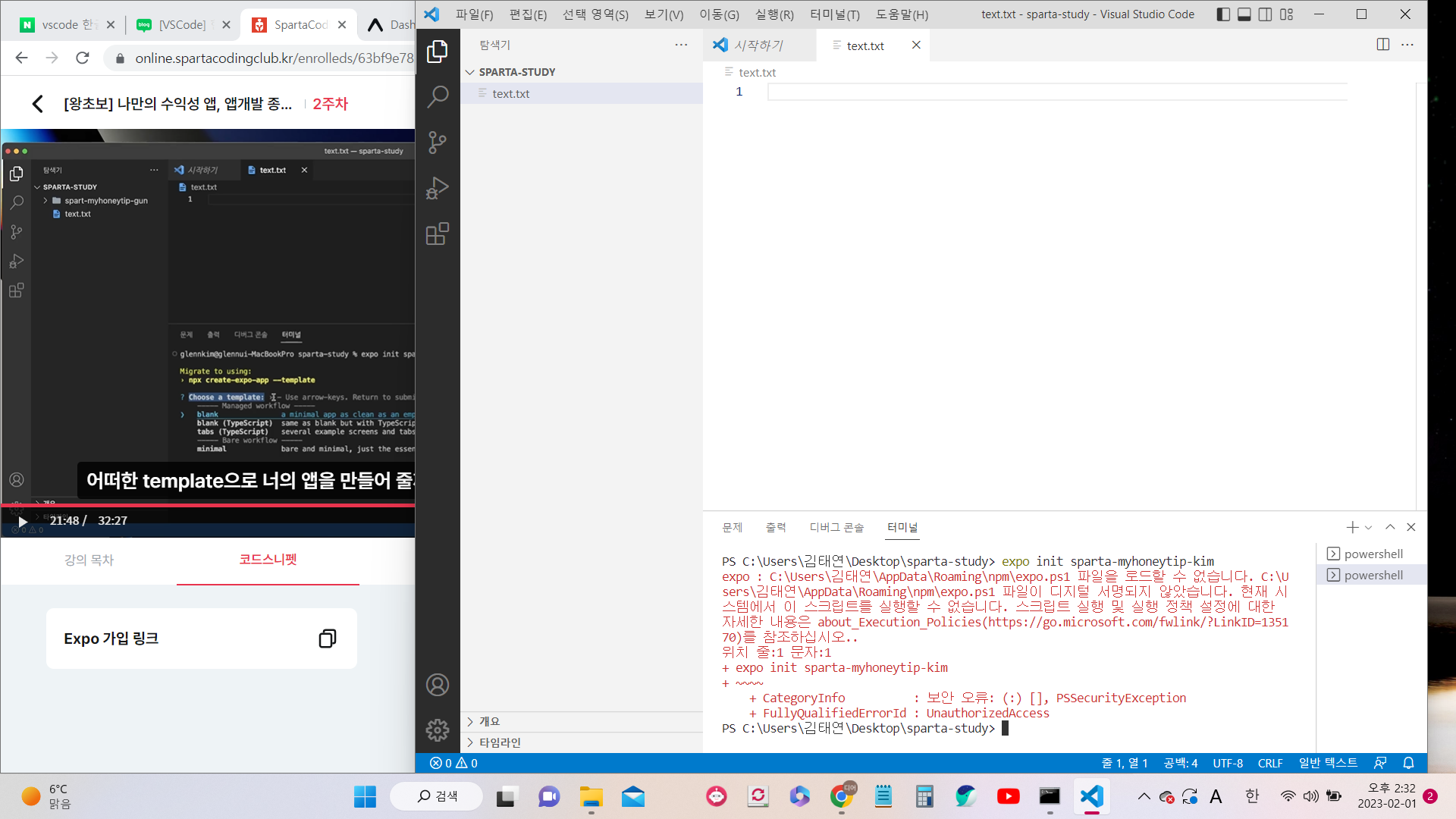Switch to the 강의 목차 tab in browser
Image resolution: width=1456 pixels, height=819 pixels.
coord(89,560)
